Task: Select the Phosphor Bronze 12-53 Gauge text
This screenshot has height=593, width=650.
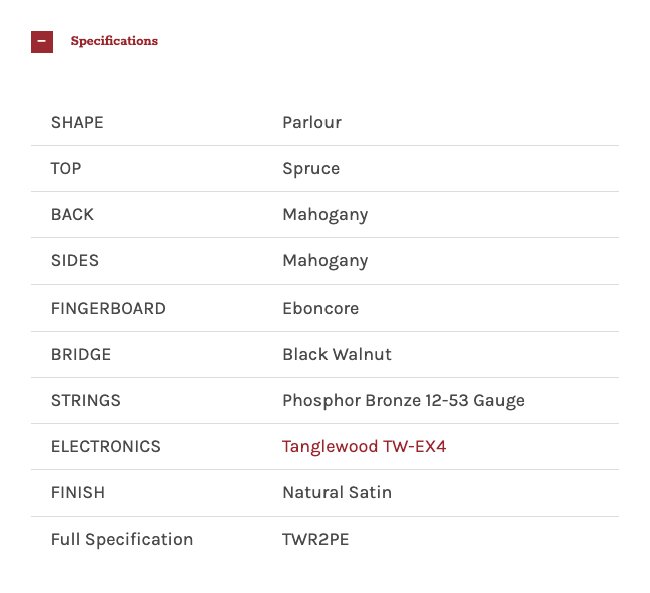Action: 403,401
